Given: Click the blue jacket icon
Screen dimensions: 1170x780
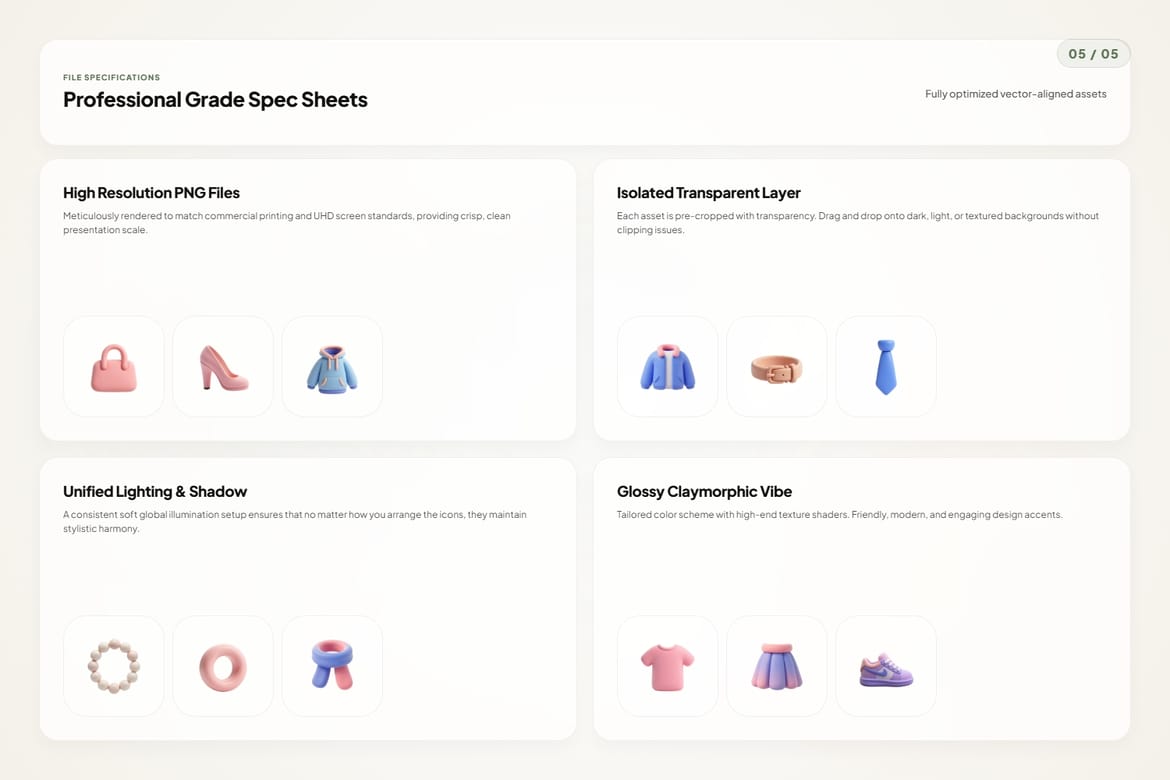Looking at the screenshot, I should coord(668,366).
